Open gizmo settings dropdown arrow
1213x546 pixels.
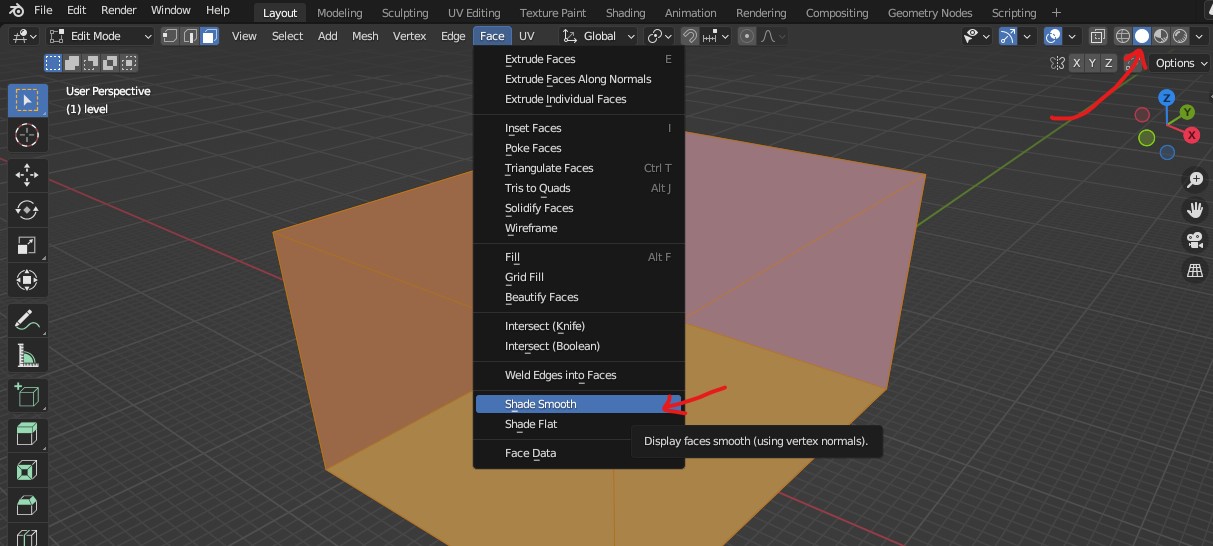1026,36
